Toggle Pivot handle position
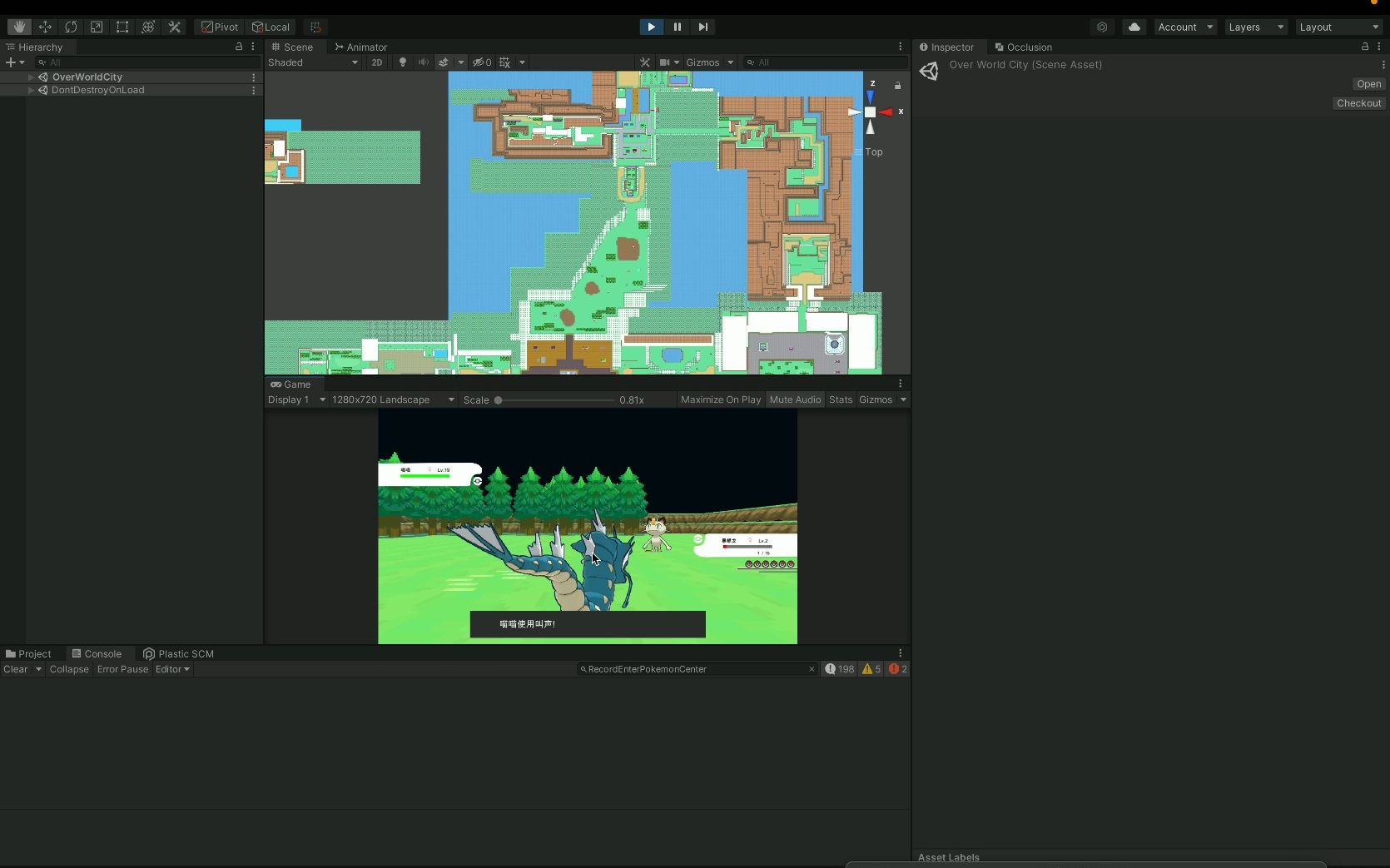The width and height of the screenshot is (1390, 868). [220, 27]
